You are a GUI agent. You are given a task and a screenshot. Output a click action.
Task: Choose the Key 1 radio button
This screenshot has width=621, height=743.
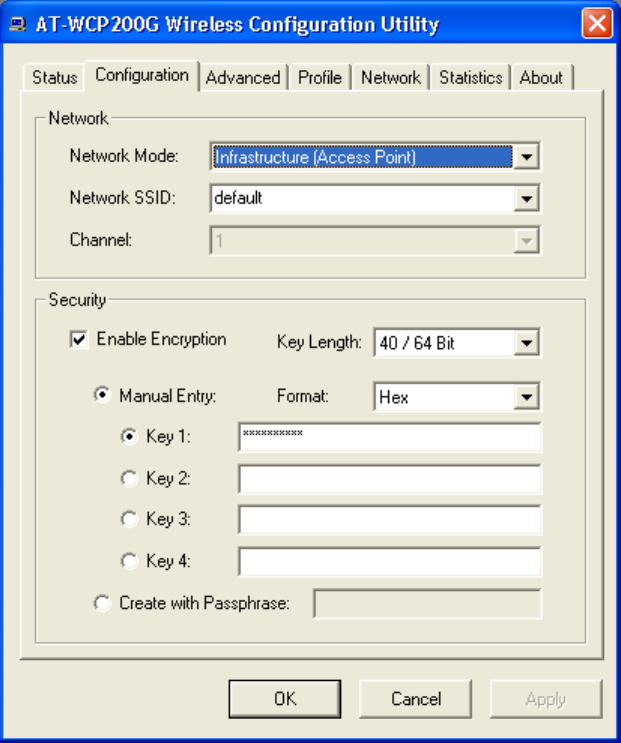129,436
